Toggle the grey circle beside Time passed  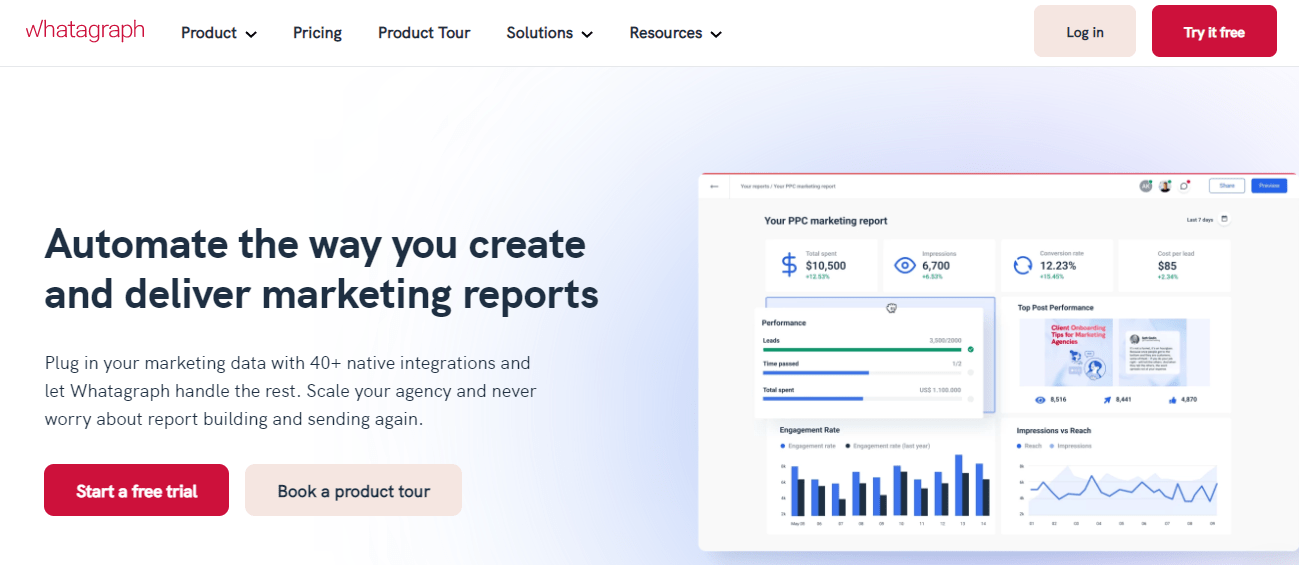tap(970, 373)
